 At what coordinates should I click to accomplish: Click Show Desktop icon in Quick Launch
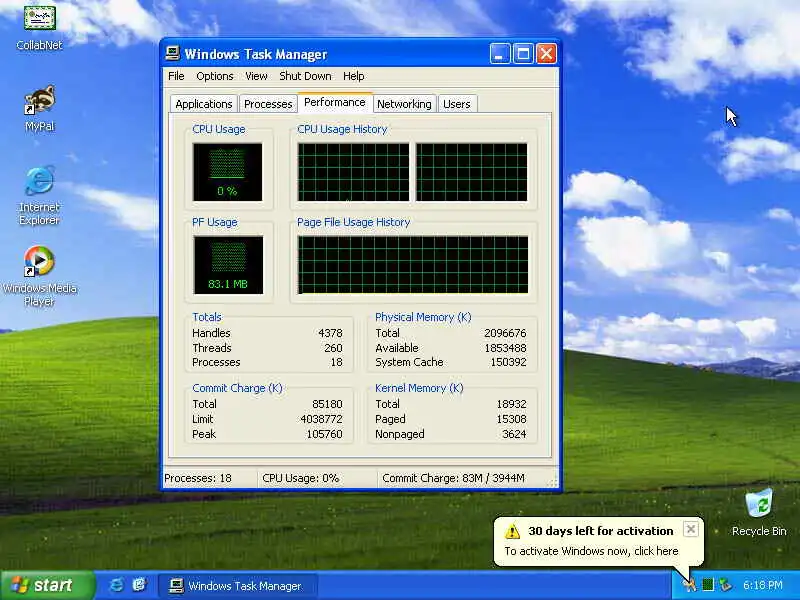pos(139,585)
